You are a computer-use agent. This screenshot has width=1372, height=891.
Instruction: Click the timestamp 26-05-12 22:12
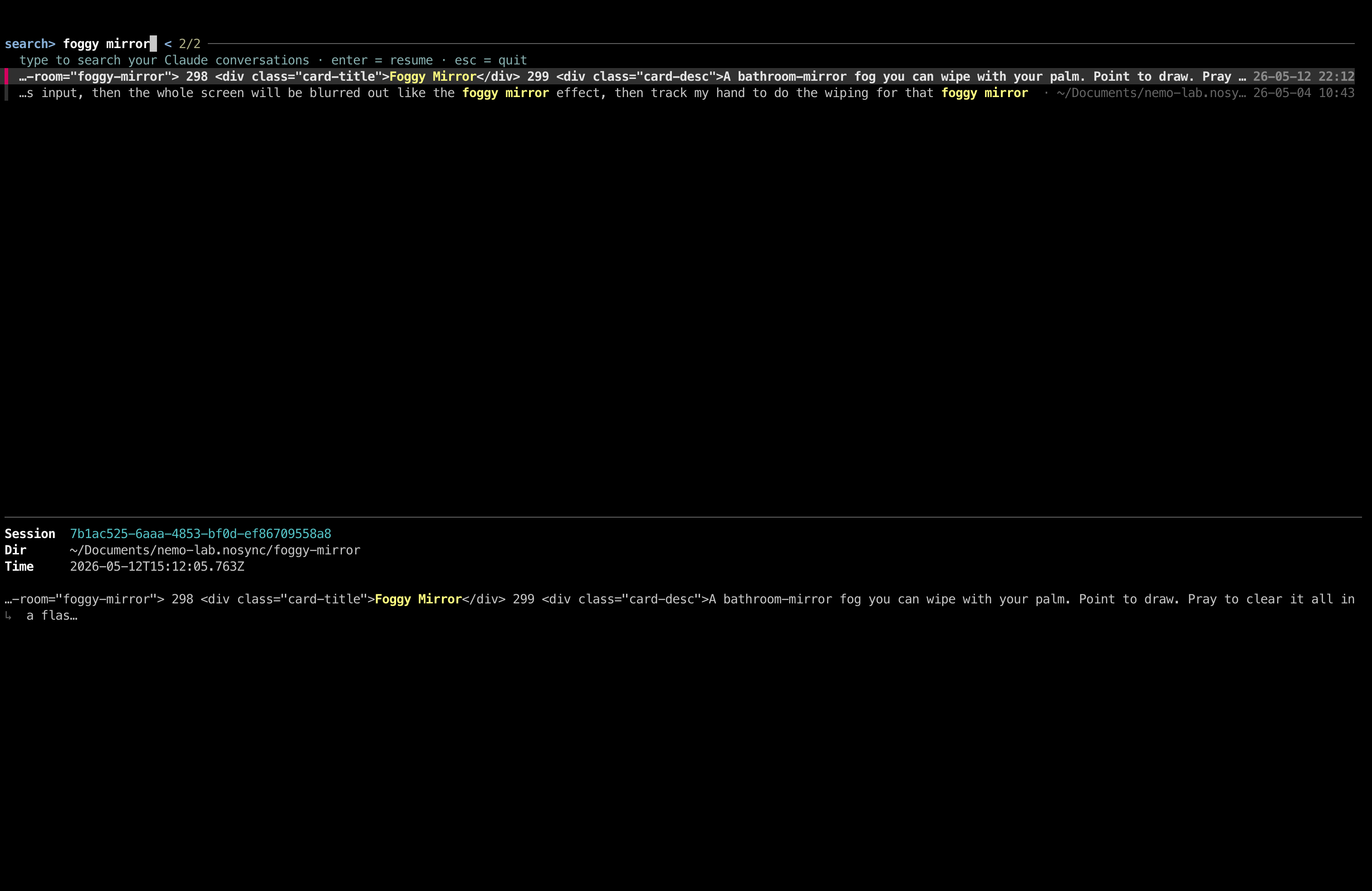click(1303, 77)
